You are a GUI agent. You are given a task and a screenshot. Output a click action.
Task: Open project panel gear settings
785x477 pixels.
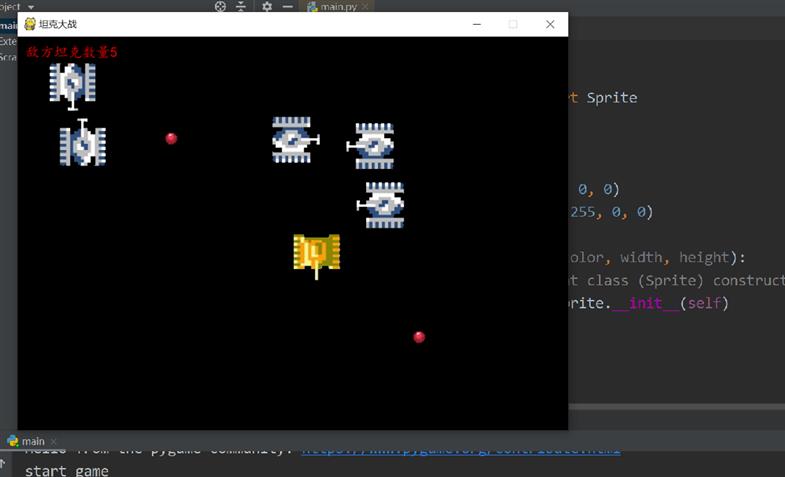[266, 7]
